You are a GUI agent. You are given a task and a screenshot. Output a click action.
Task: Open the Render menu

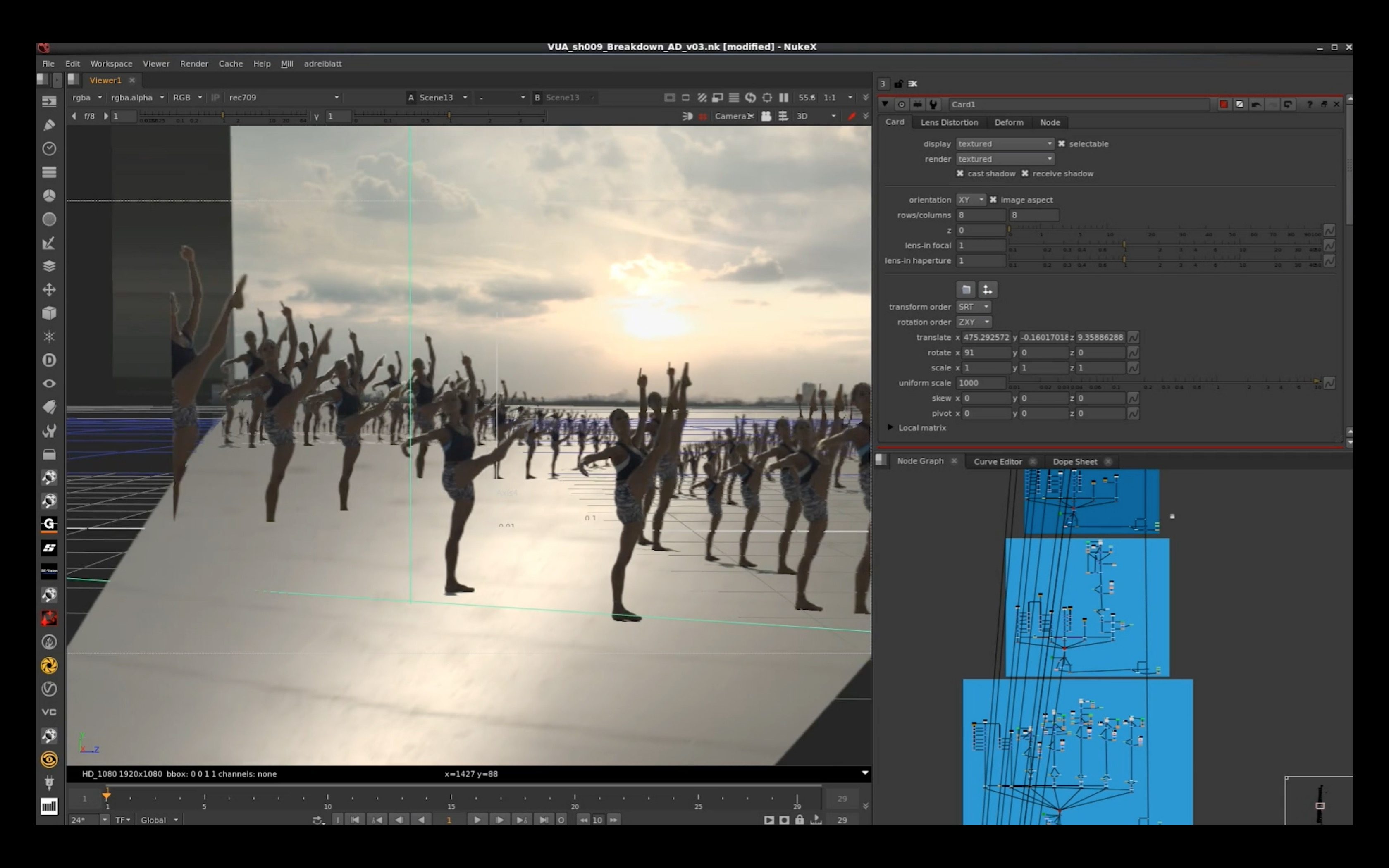(x=194, y=64)
